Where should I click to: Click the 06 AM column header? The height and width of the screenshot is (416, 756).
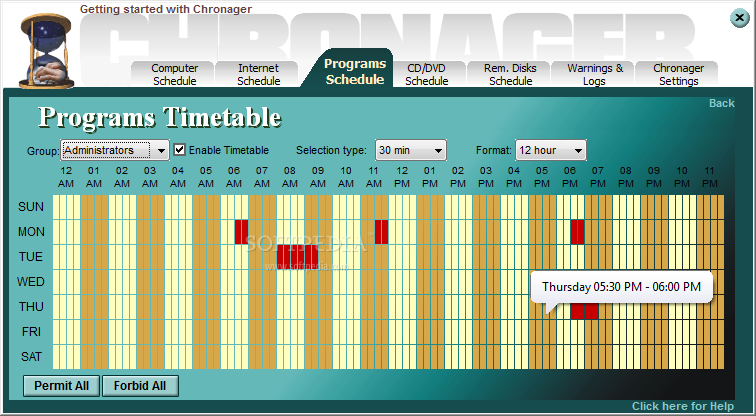234,177
